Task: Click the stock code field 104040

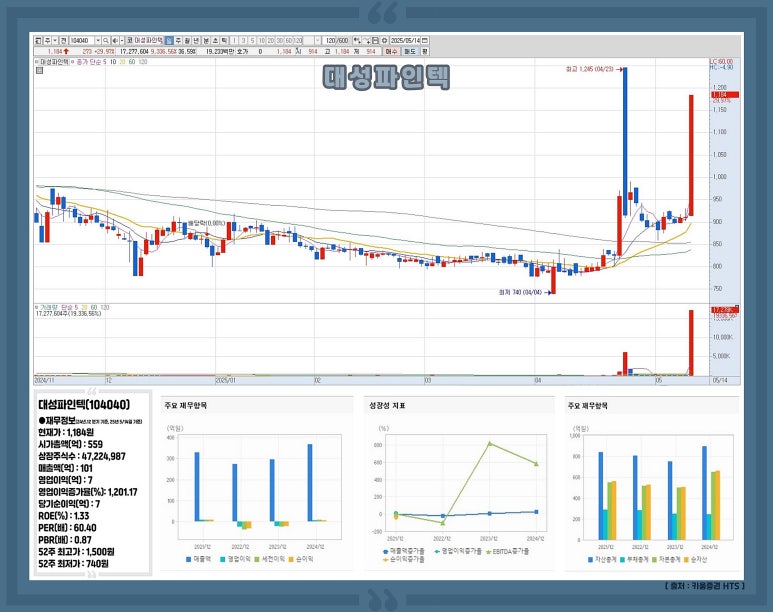Action: click(82, 40)
